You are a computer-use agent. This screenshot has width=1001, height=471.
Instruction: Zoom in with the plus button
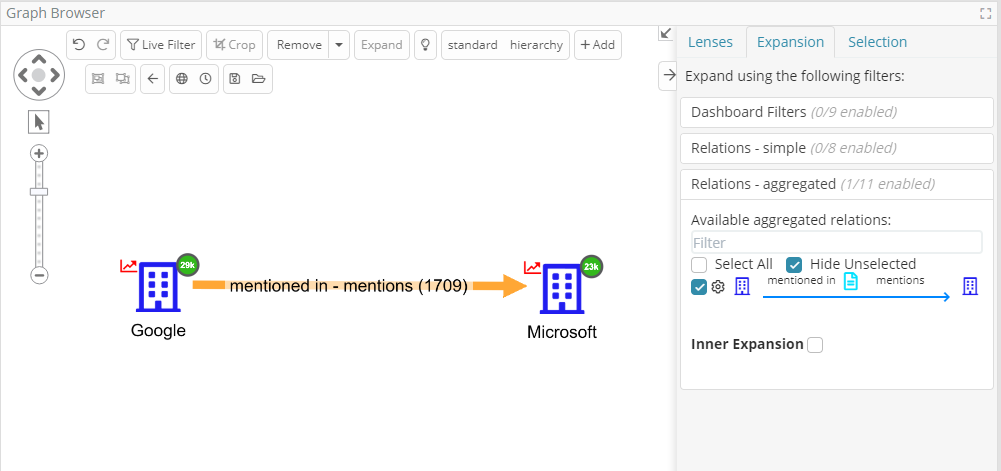(x=39, y=153)
